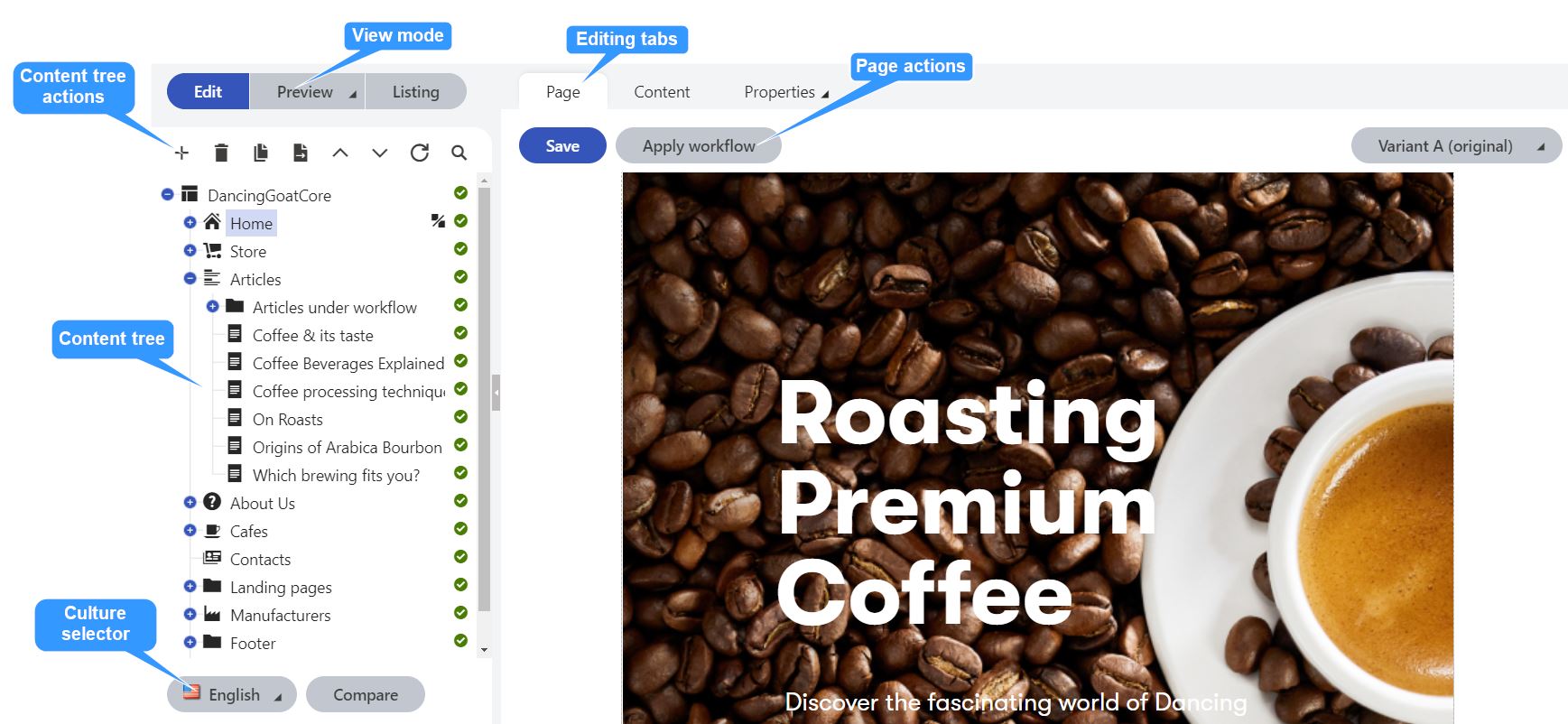The image size is (1568, 724).
Task: Open the Variant A (original) dropdown
Action: click(1455, 146)
